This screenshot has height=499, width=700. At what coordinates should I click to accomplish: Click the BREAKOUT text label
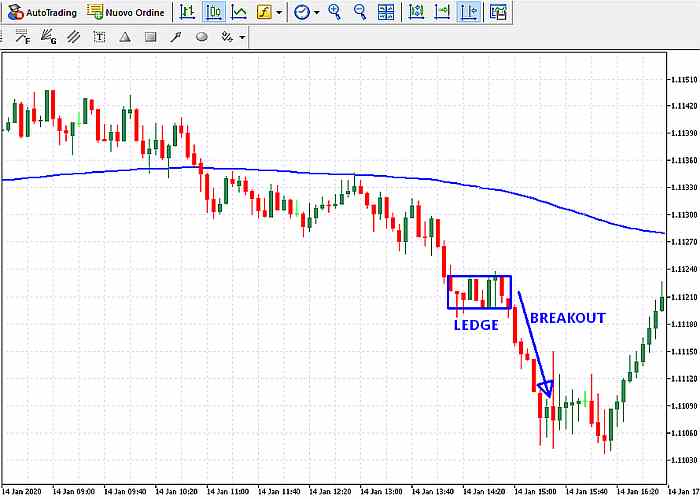tap(567, 318)
